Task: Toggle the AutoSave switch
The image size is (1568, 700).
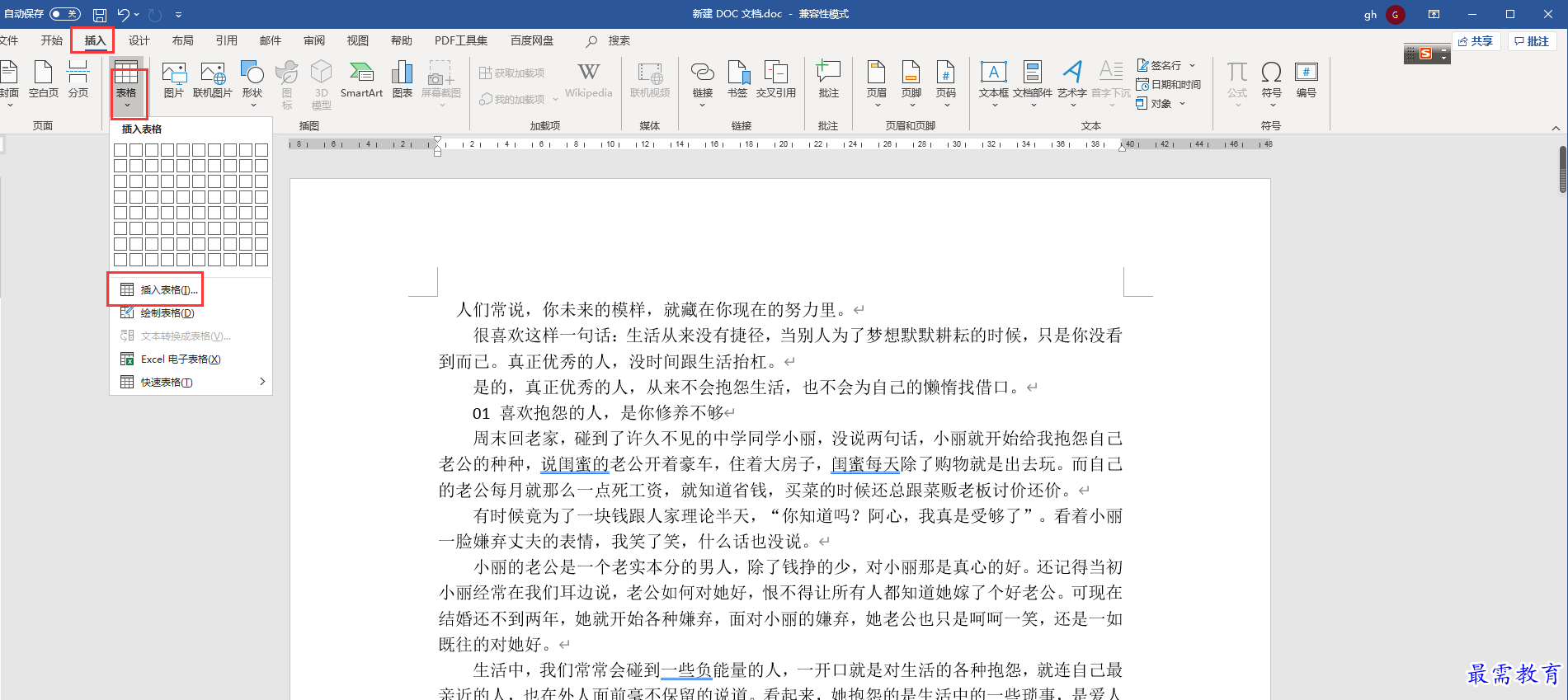Action: [x=65, y=14]
